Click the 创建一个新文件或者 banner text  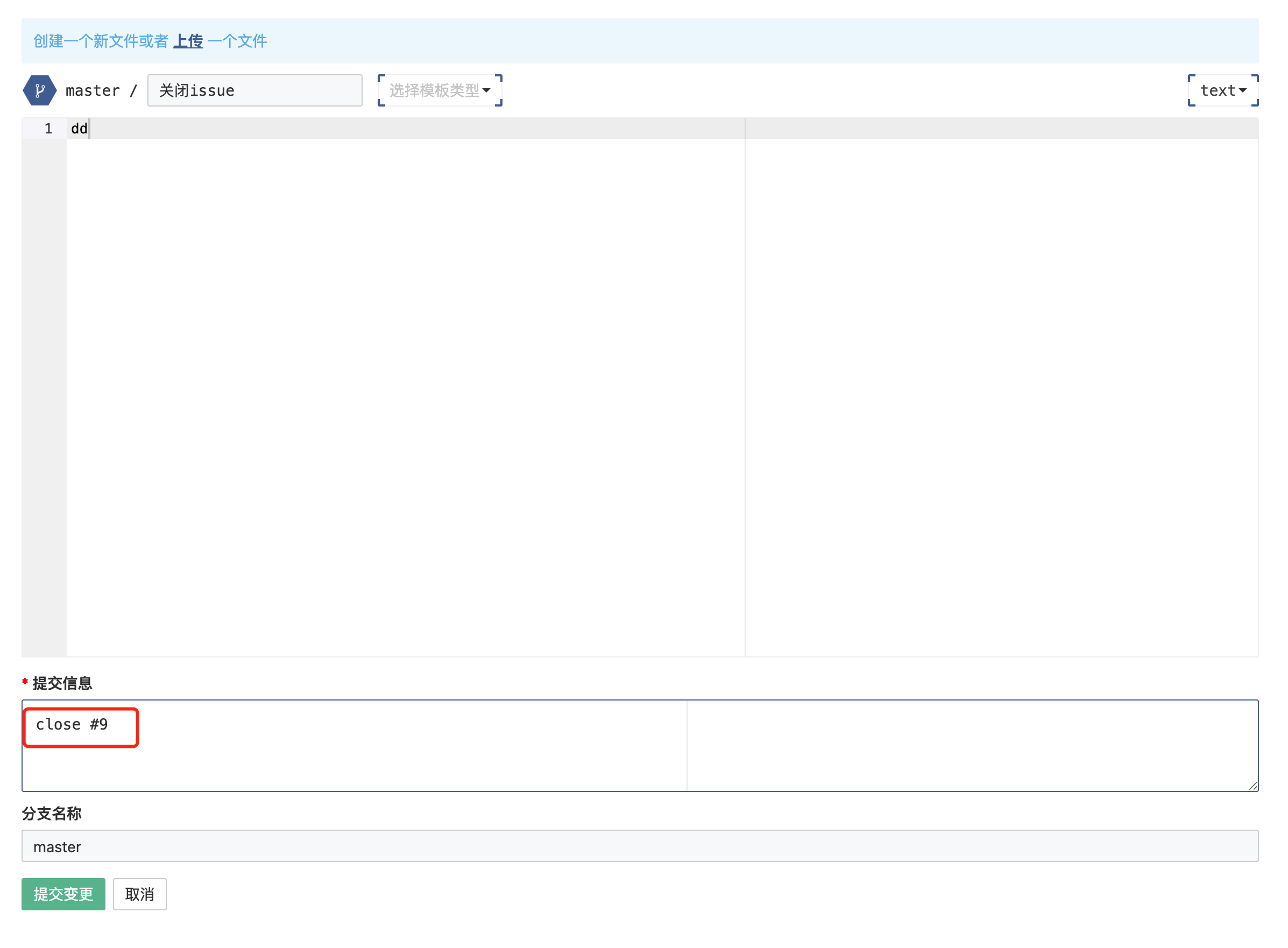pyautogui.click(x=97, y=41)
